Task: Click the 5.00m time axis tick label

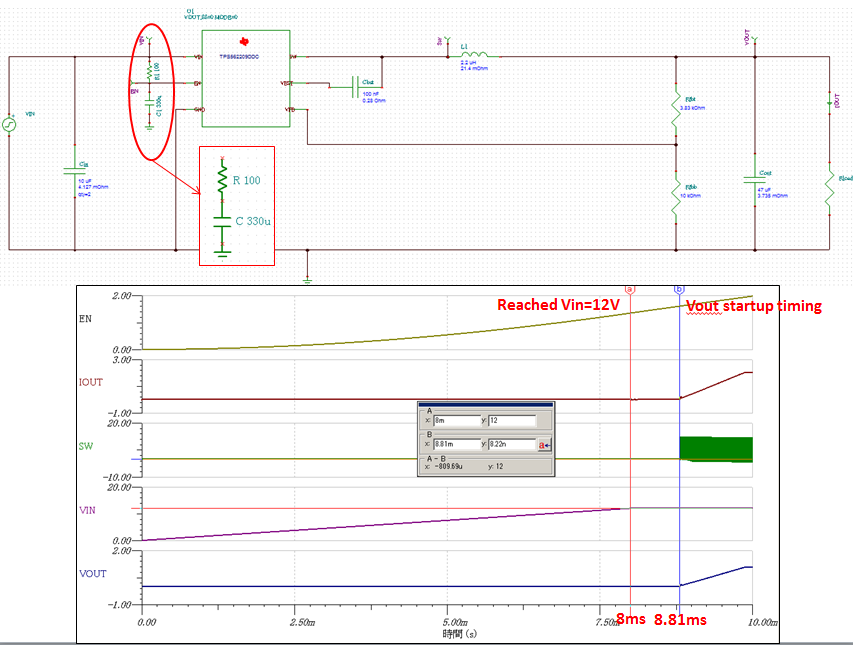Action: pos(455,622)
